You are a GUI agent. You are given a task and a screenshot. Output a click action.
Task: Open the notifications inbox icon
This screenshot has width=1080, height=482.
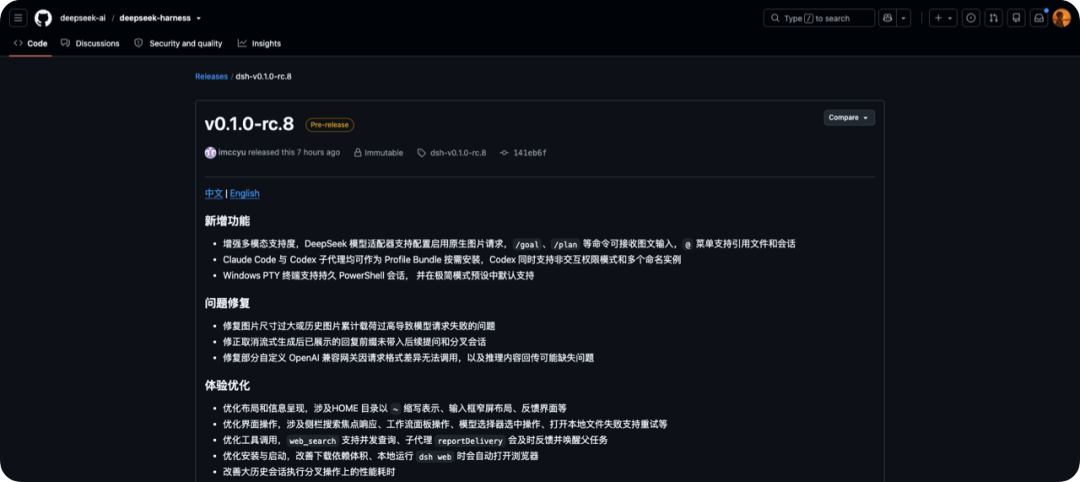pyautogui.click(x=1039, y=18)
